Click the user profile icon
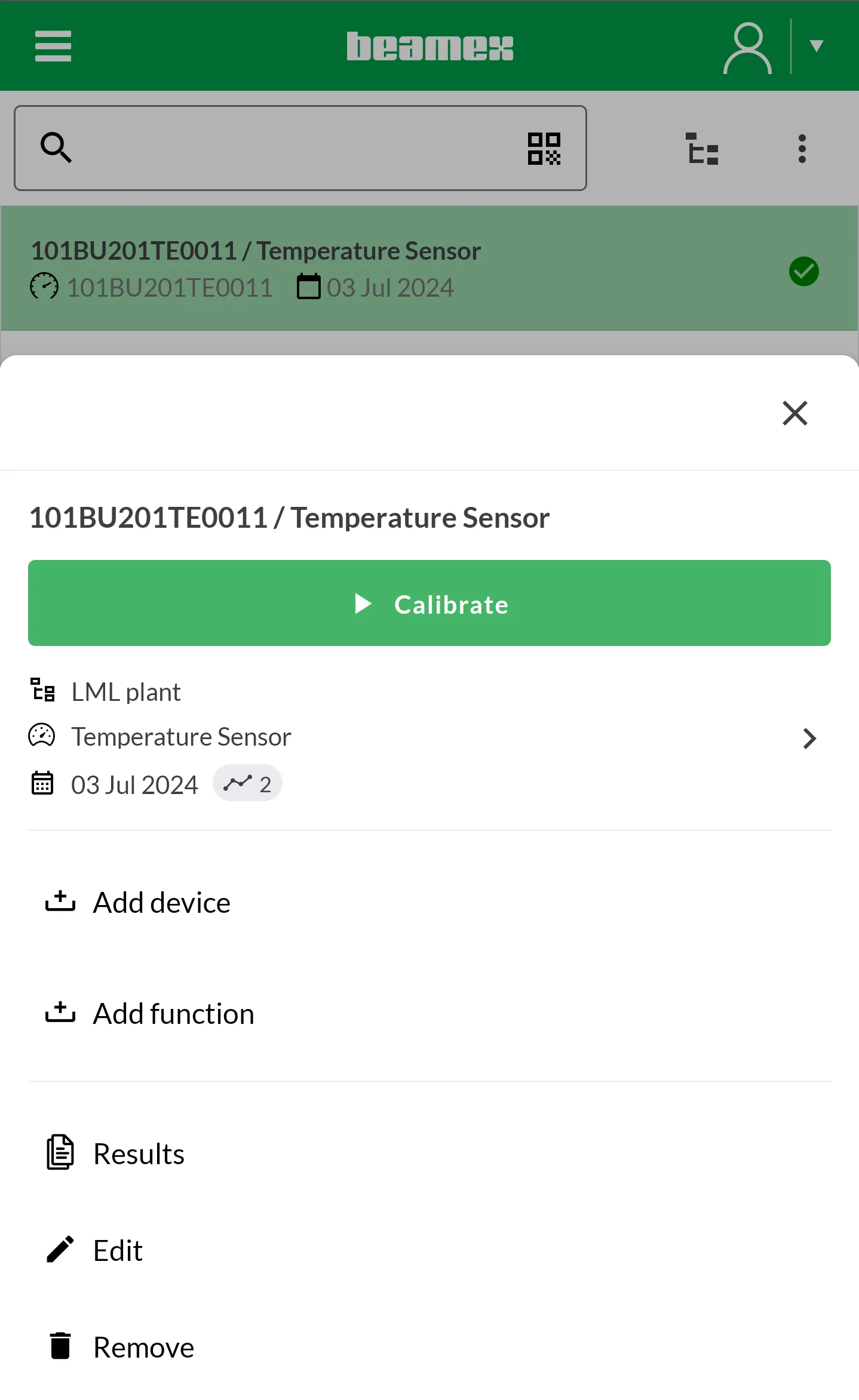This screenshot has height=1400, width=859. 747,48
